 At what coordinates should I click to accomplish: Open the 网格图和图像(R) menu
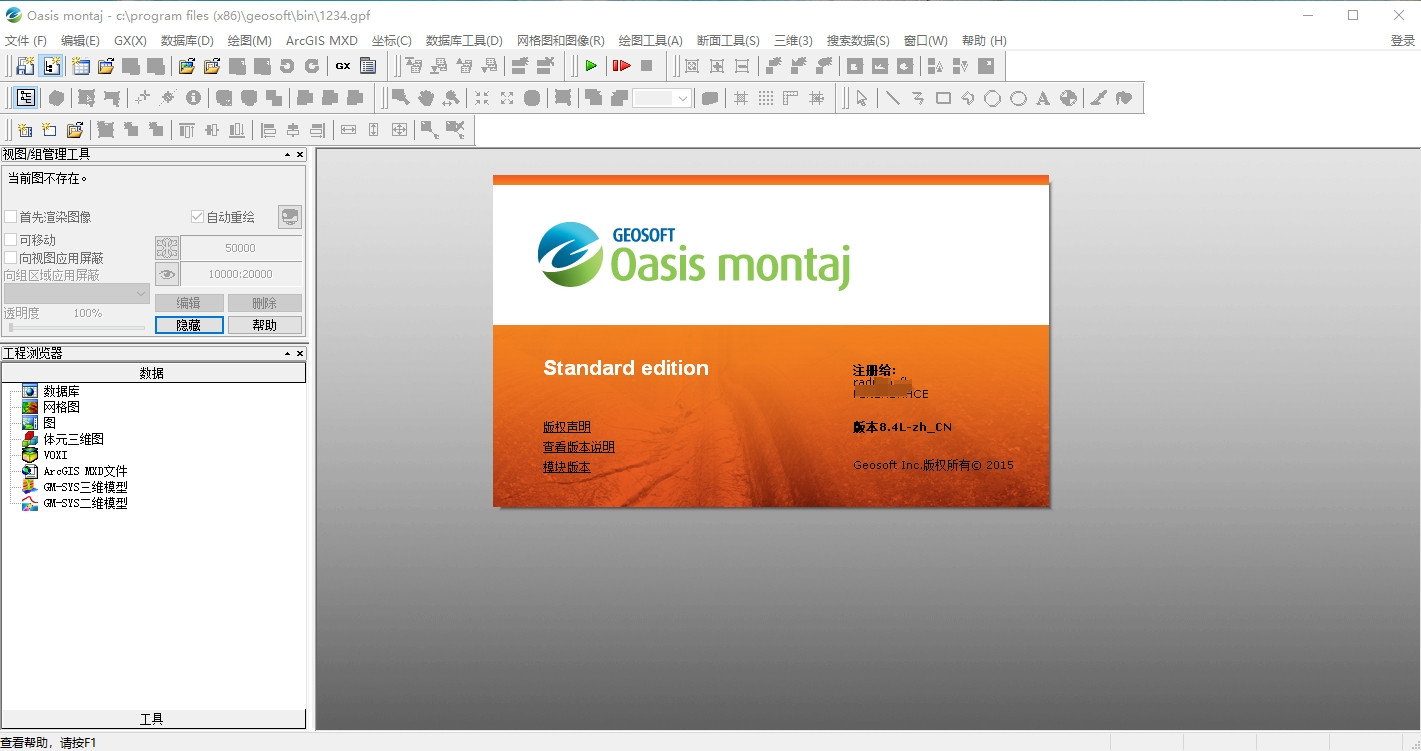[560, 41]
